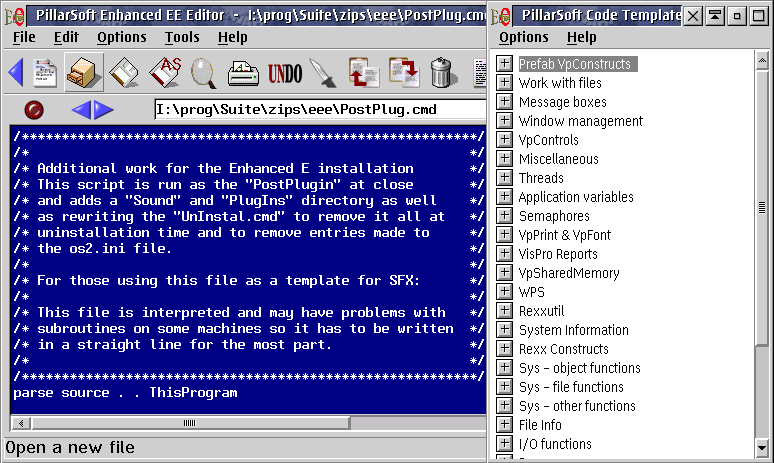Viewport: 774px width, 463px height.
Task: Expand the WPS node
Action: coord(504,291)
